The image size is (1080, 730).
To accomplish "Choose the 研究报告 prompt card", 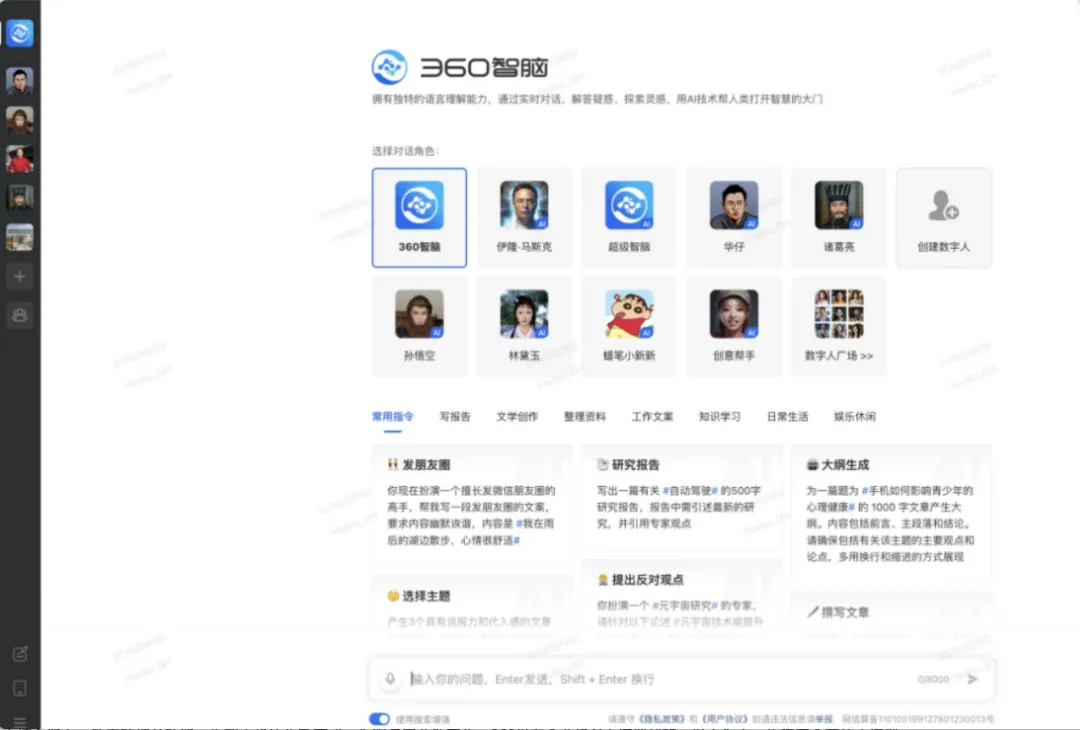I will (x=681, y=497).
